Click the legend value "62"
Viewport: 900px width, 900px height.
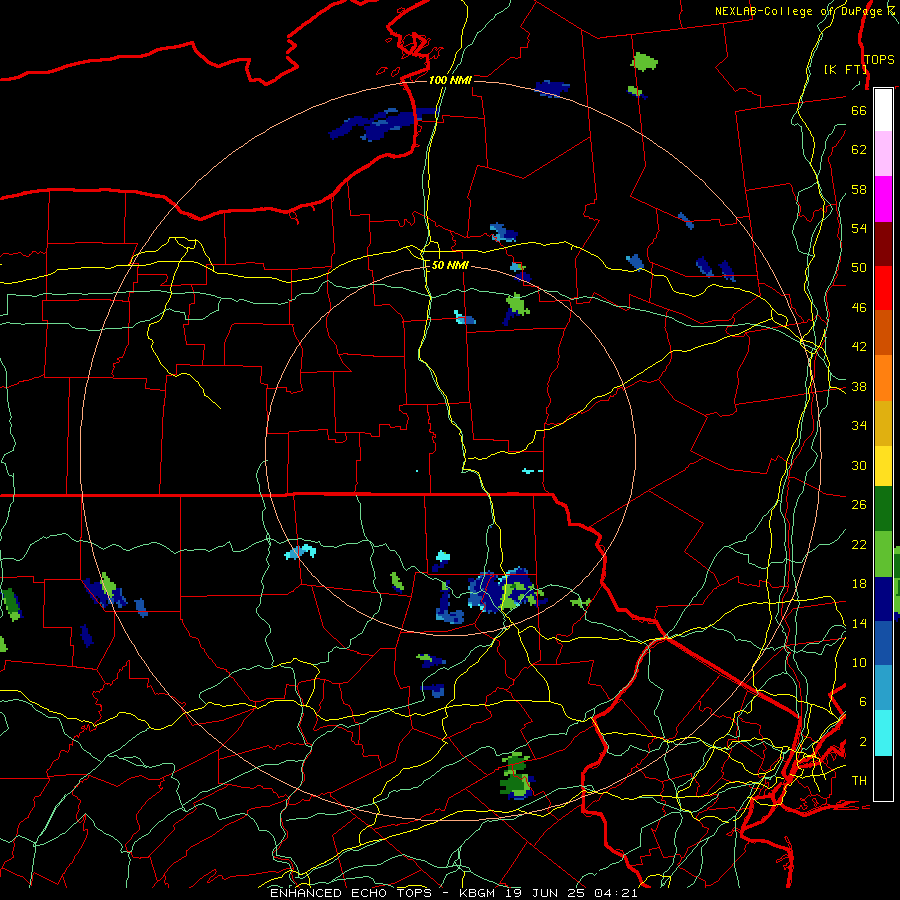coord(859,150)
